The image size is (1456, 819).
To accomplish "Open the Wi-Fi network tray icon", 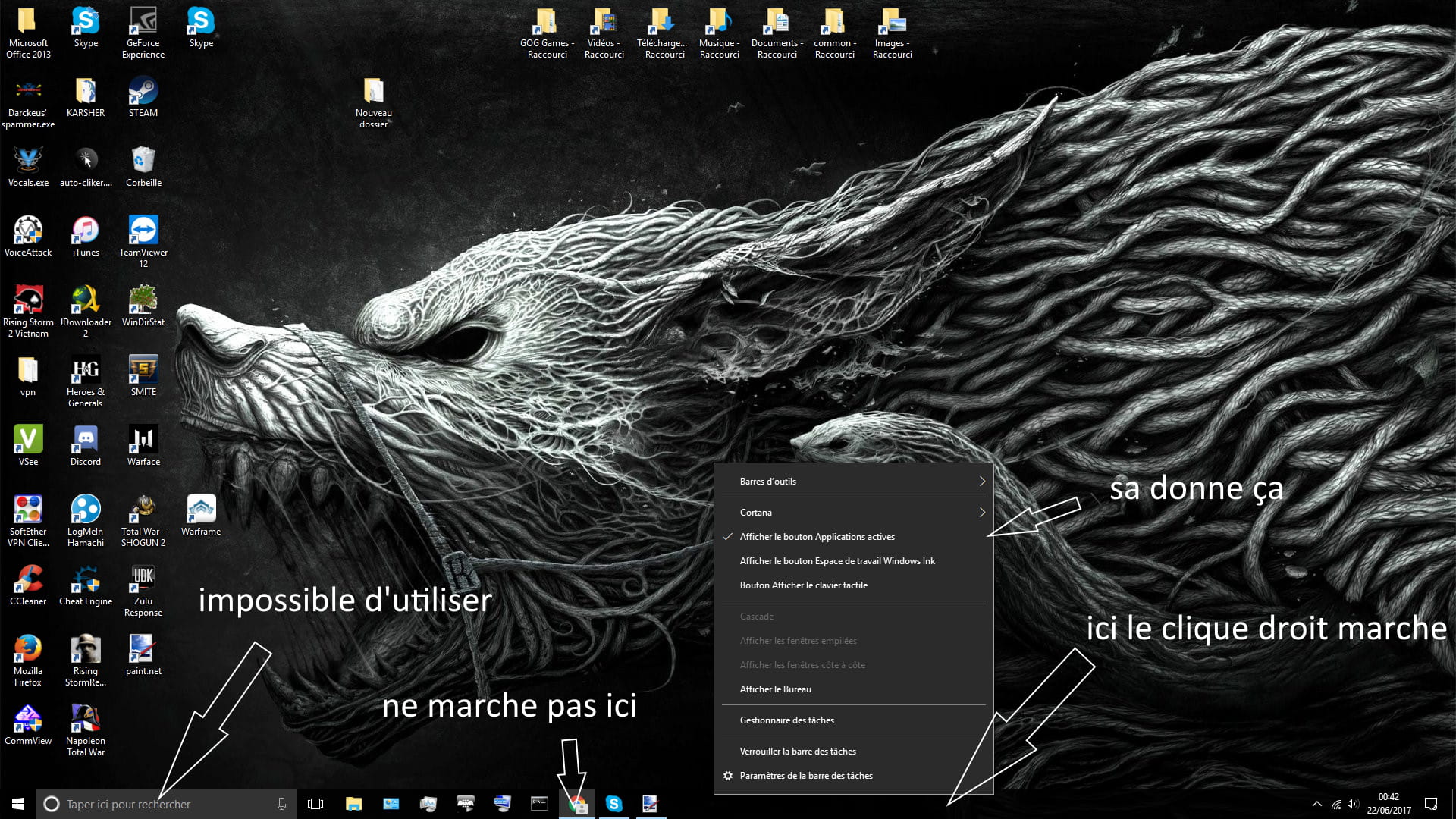I will [x=1335, y=804].
